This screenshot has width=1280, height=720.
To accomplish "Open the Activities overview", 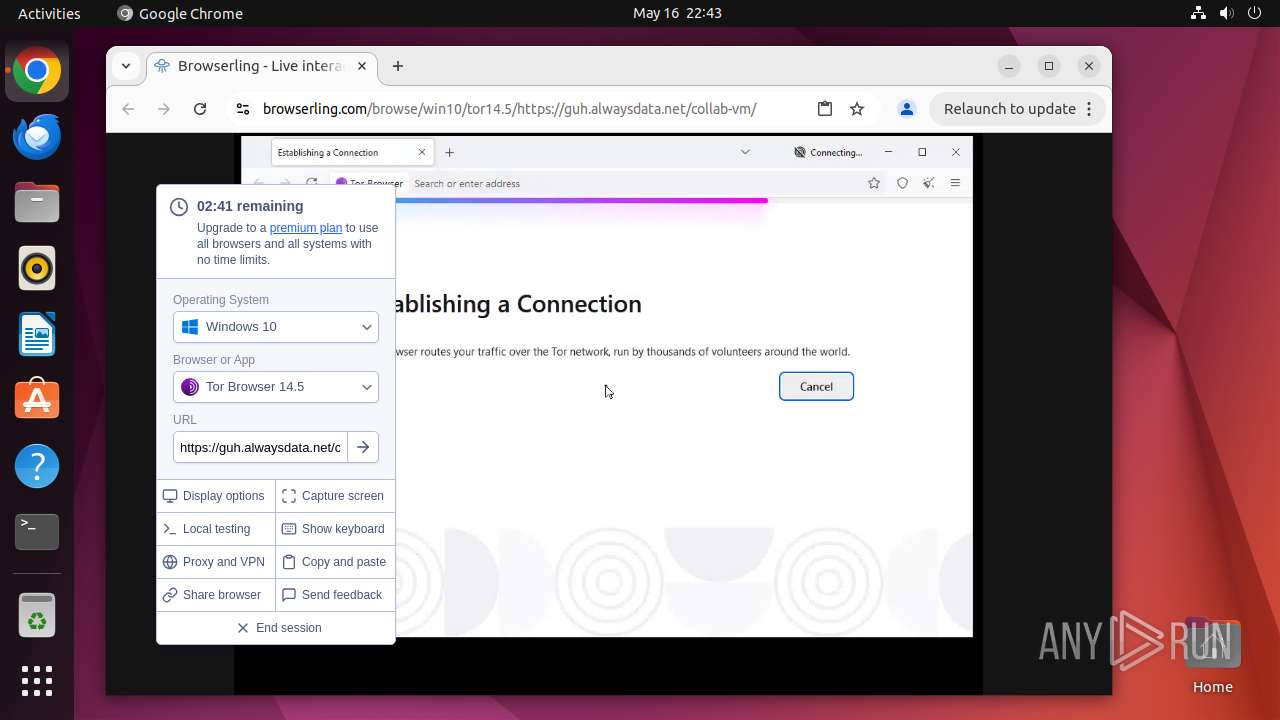I will [49, 13].
